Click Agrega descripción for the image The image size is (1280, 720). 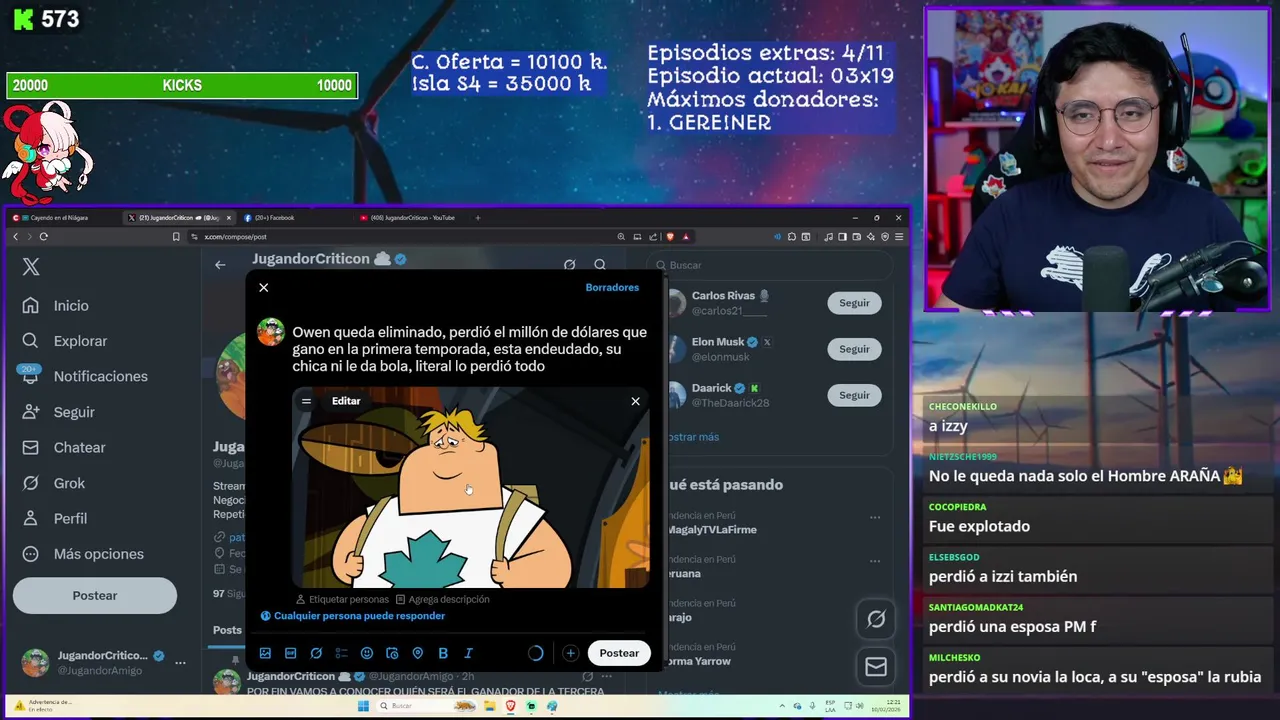point(442,600)
